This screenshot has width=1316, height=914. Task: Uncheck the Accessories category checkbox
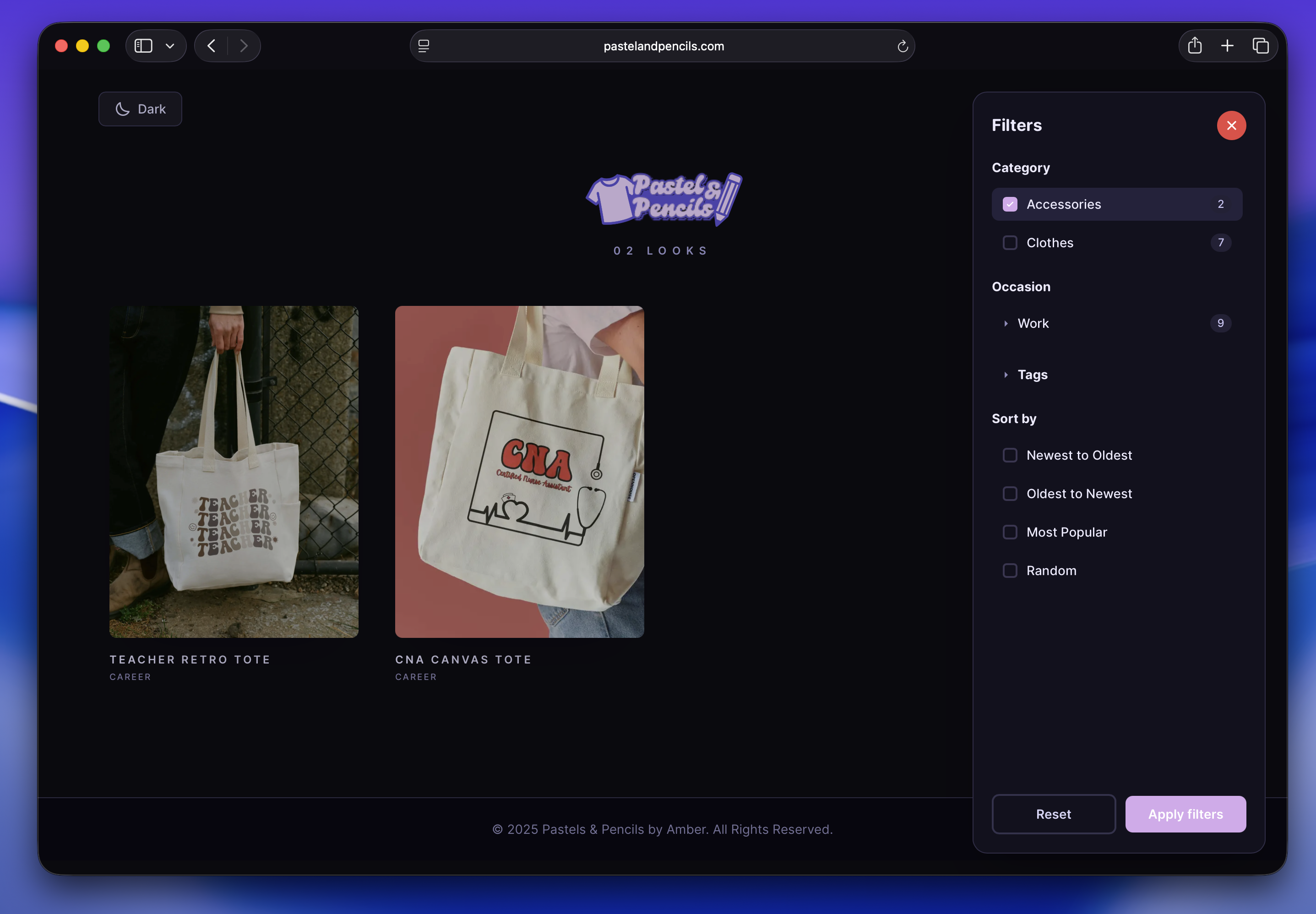click(1010, 204)
